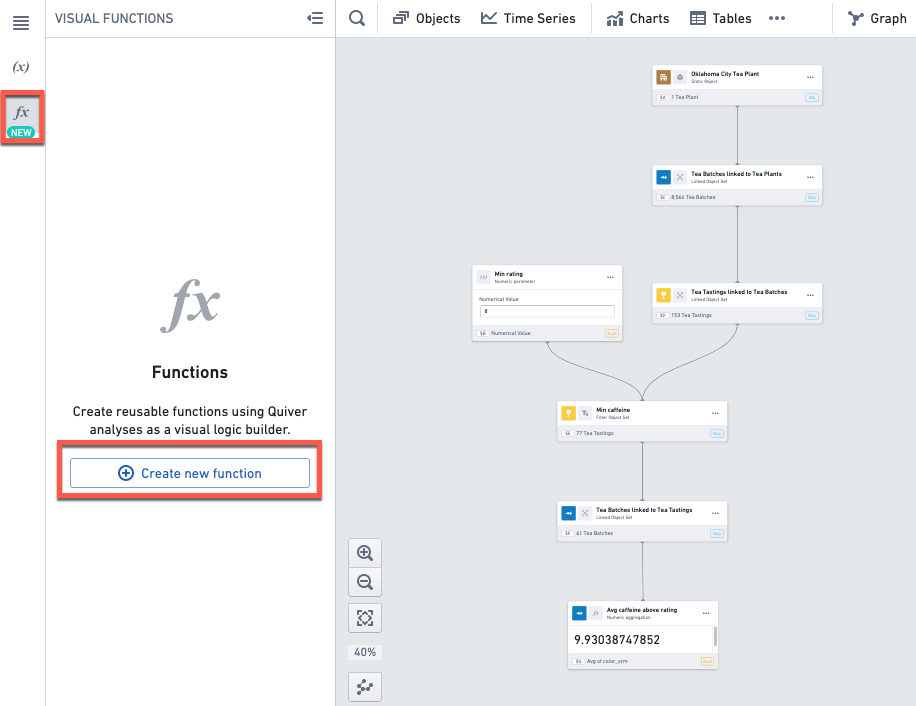
Task: Open Oklahoma City Tea Plant card options
Action: (810, 77)
